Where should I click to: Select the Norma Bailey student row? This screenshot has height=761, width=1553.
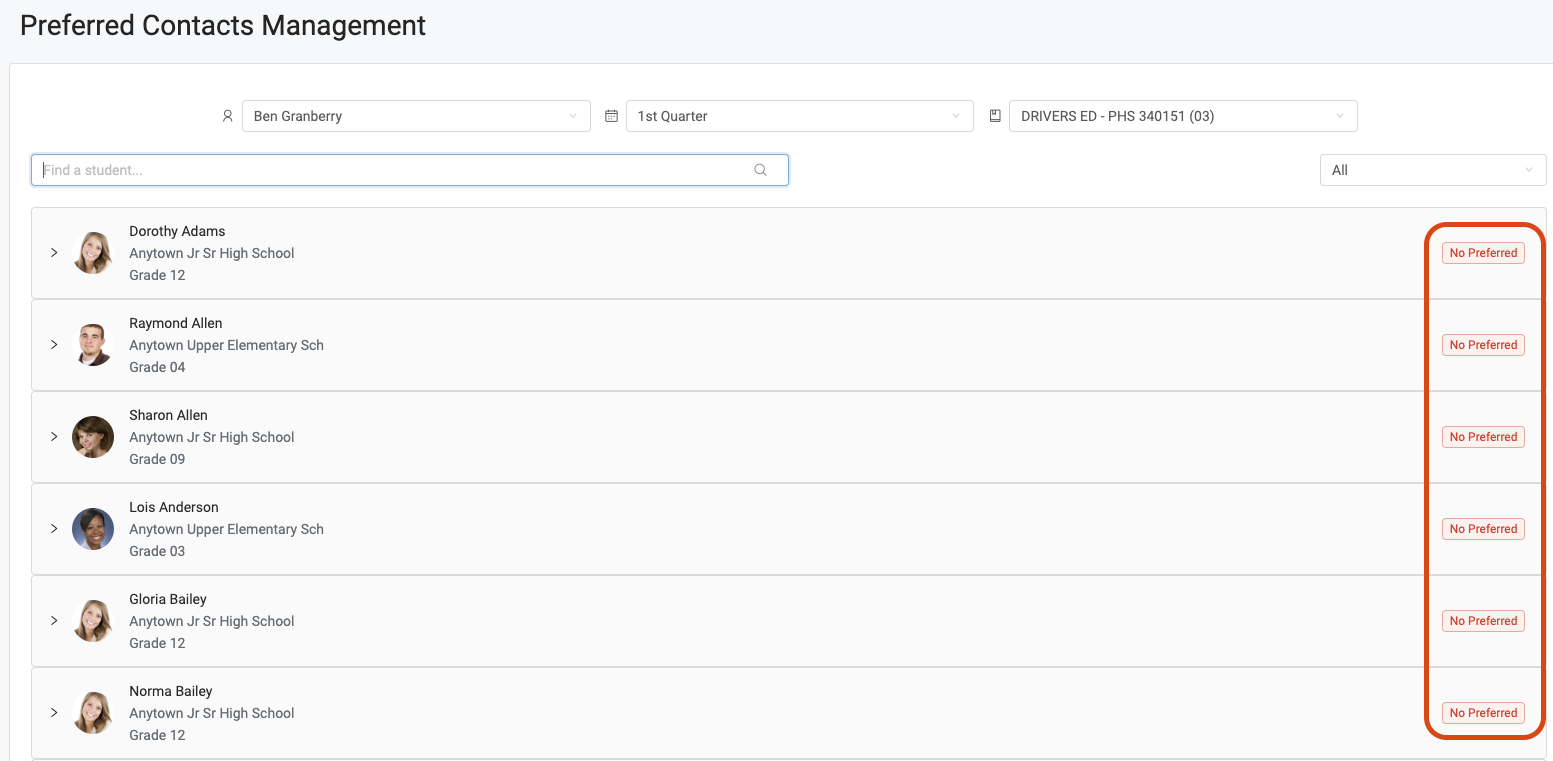(x=600, y=712)
